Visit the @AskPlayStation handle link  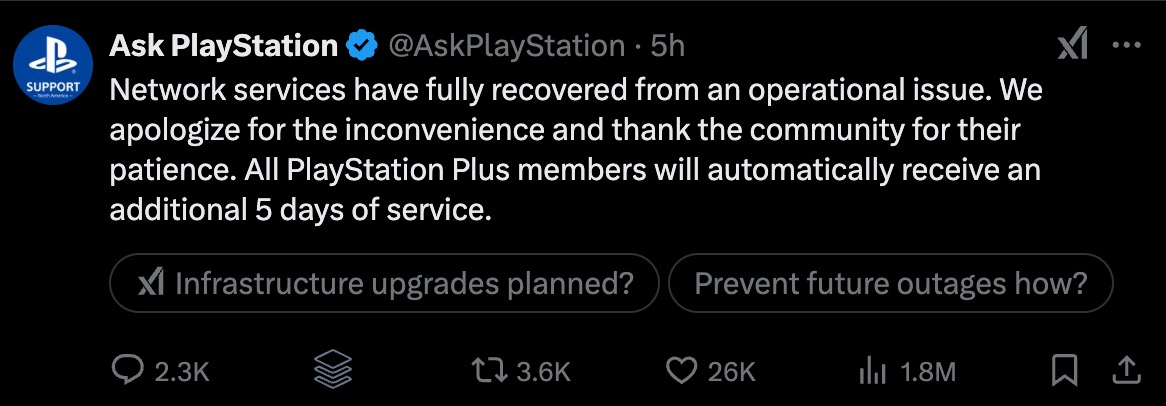506,46
